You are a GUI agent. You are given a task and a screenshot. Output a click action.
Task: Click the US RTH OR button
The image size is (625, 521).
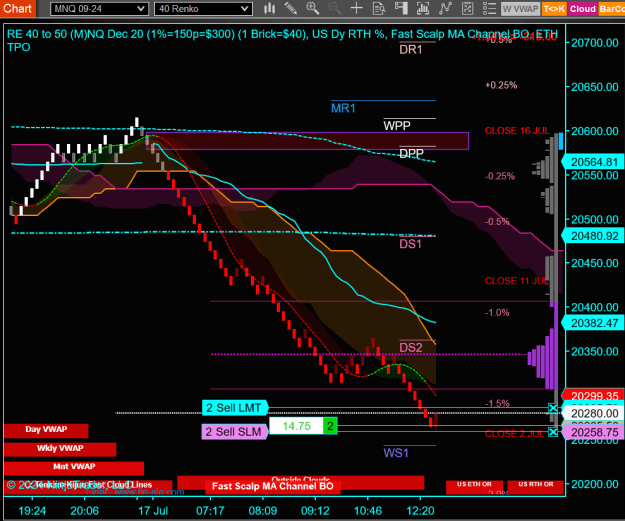tap(536, 487)
